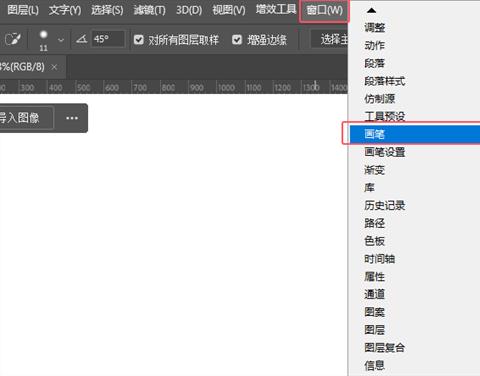480x376 pixels.
Task: Expand the brush picker dropdown arrow
Action: click(x=61, y=40)
